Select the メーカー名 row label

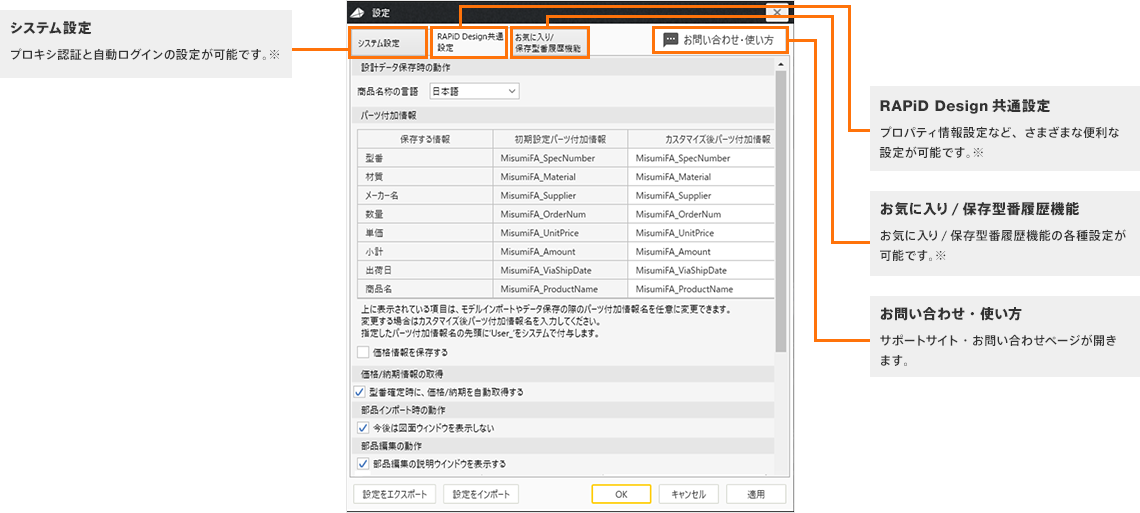pyautogui.click(x=425, y=195)
